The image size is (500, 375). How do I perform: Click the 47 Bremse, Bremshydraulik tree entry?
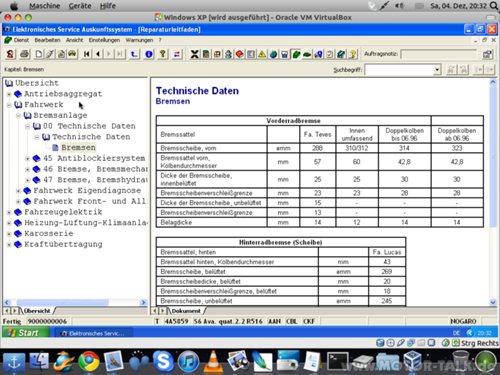(x=95, y=180)
